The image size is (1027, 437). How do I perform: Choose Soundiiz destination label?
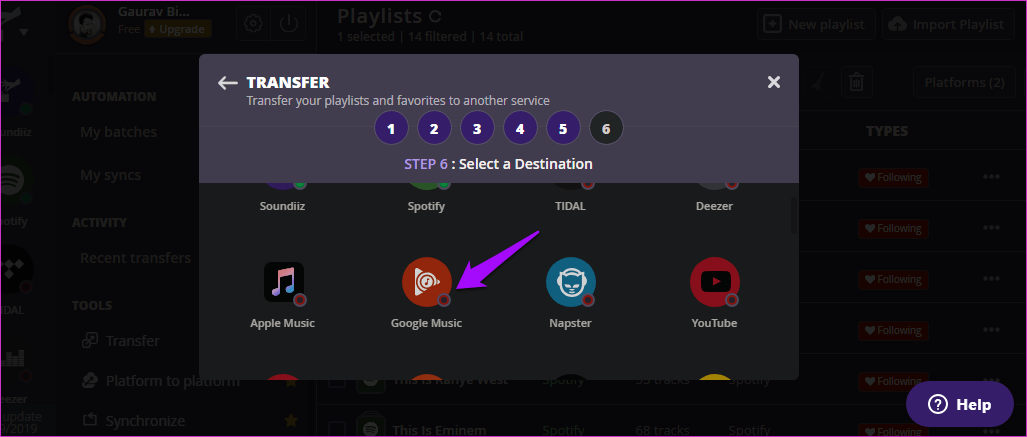click(282, 206)
